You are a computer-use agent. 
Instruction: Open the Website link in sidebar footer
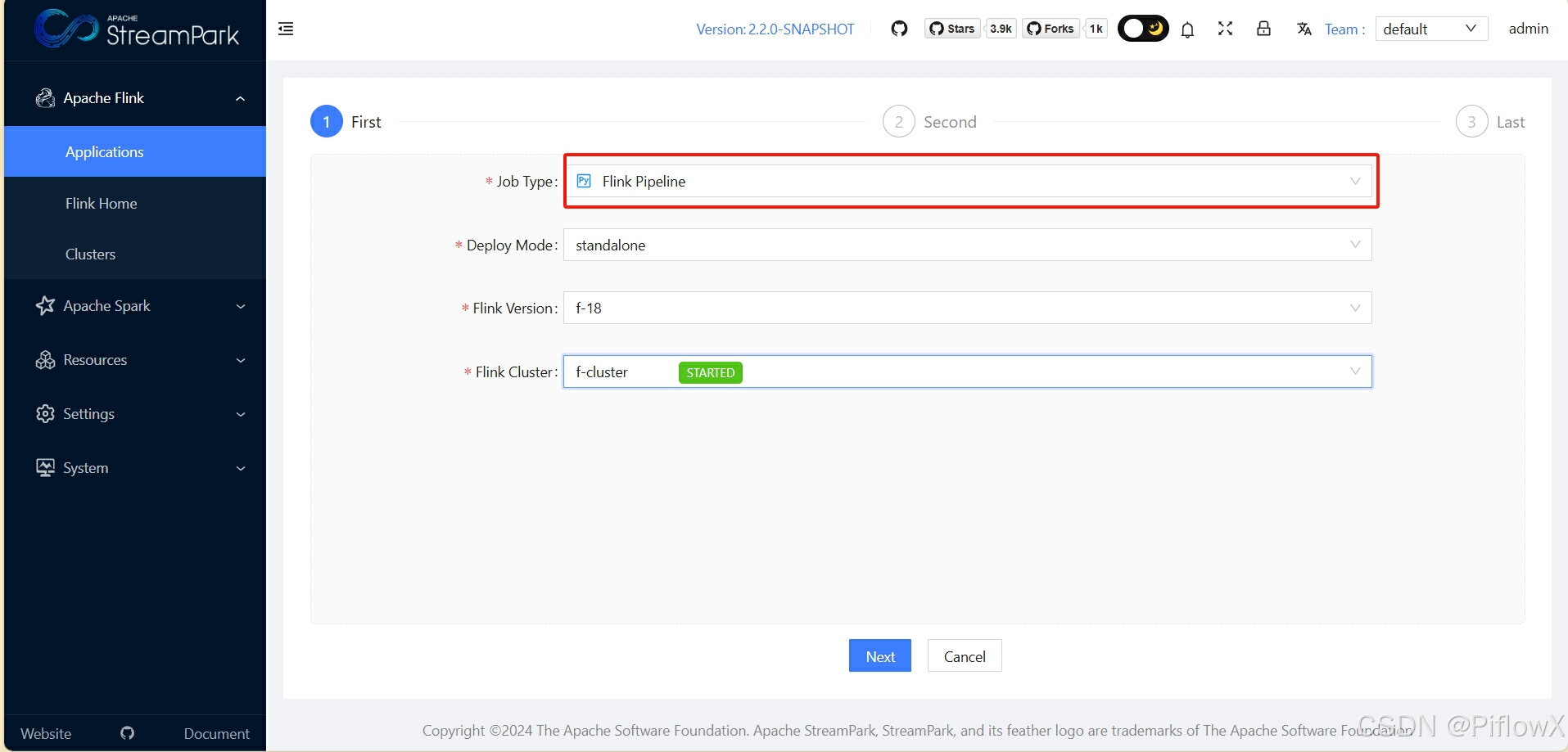[46, 733]
